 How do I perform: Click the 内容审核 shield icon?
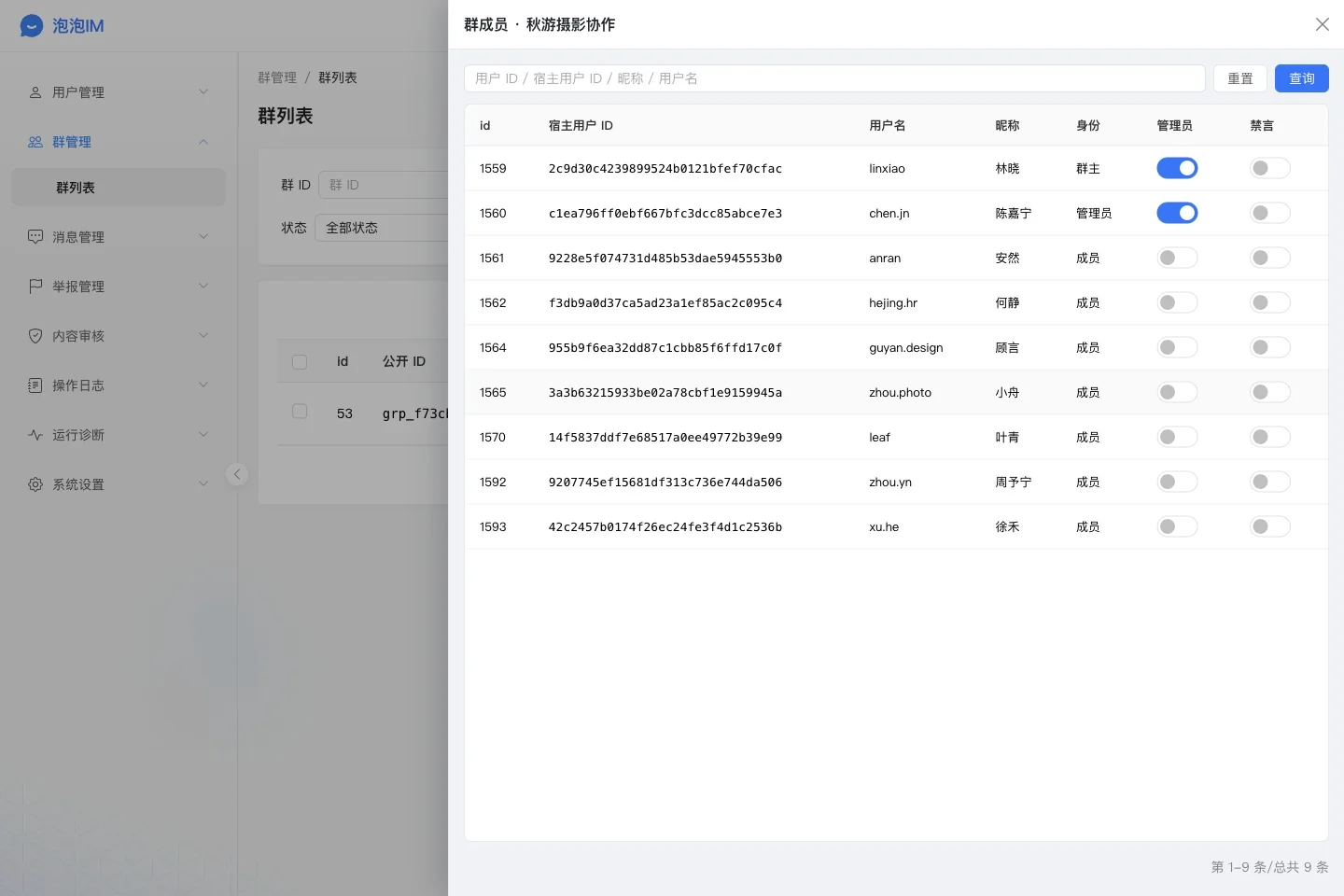pos(35,336)
